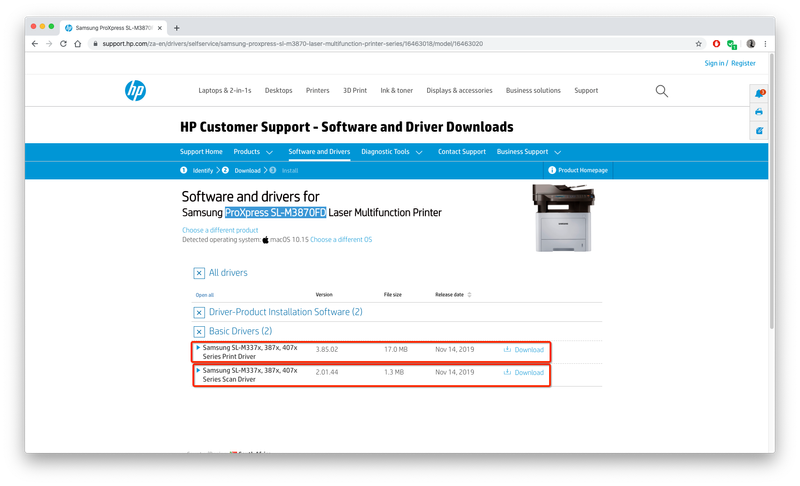Image resolution: width=800 pixels, height=486 pixels.
Task: Collapse the Basic Drivers section
Action: click(x=199, y=332)
